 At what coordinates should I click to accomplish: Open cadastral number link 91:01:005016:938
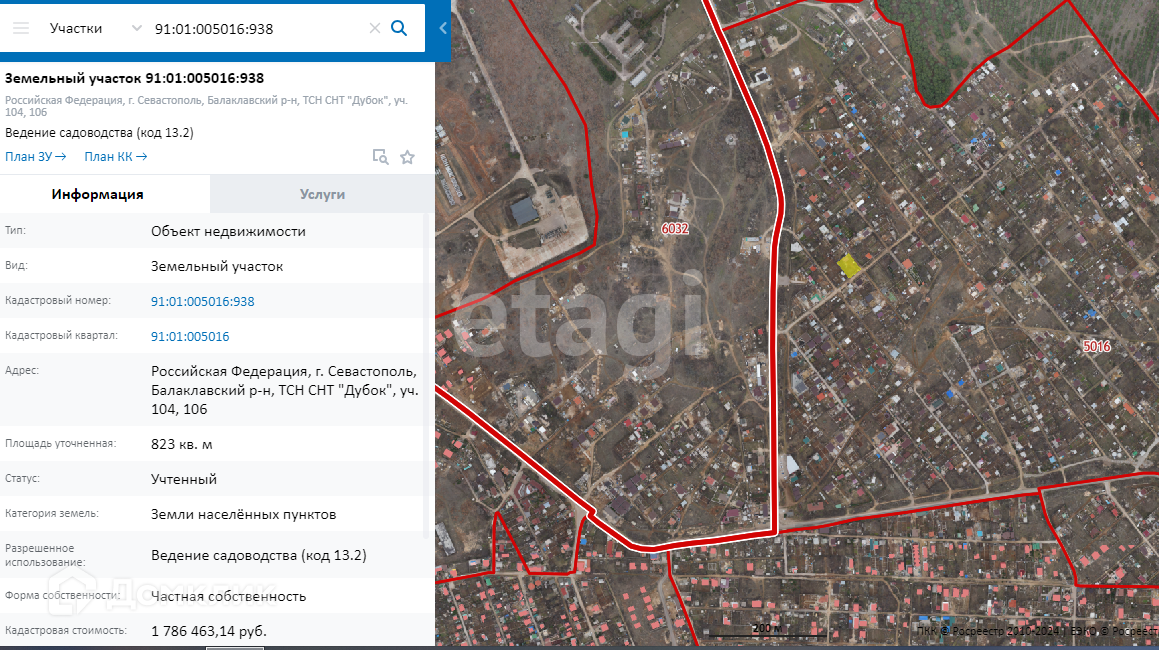click(x=203, y=301)
